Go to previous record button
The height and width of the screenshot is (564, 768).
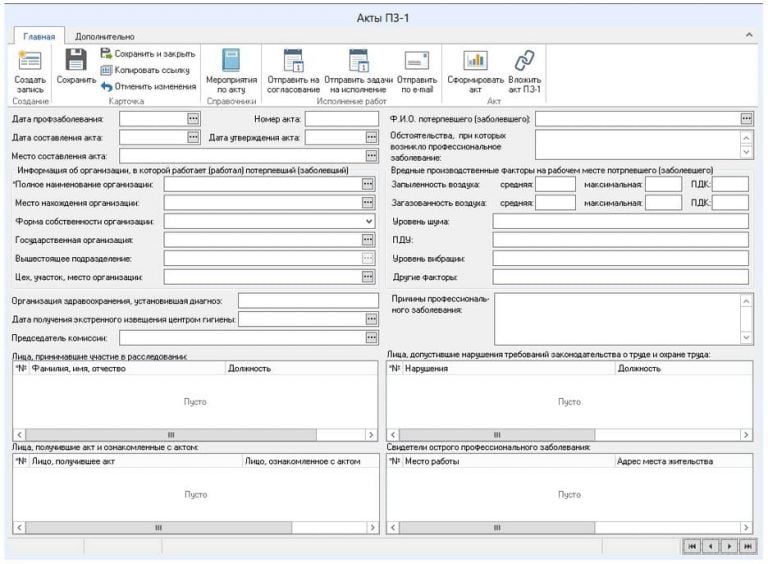[711, 546]
